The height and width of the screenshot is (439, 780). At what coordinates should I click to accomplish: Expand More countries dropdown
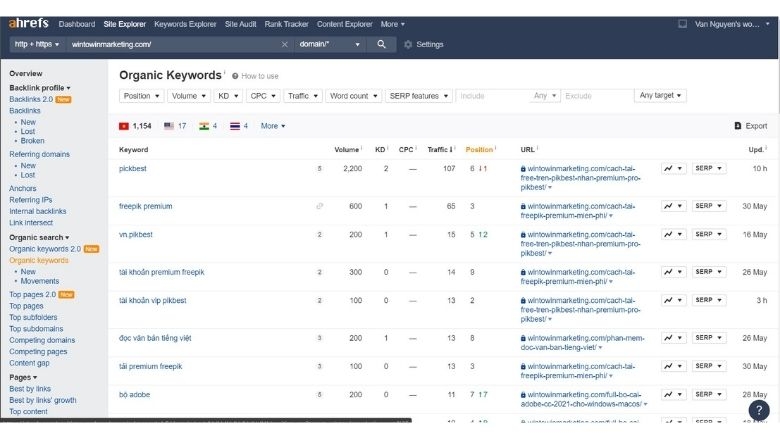273,126
